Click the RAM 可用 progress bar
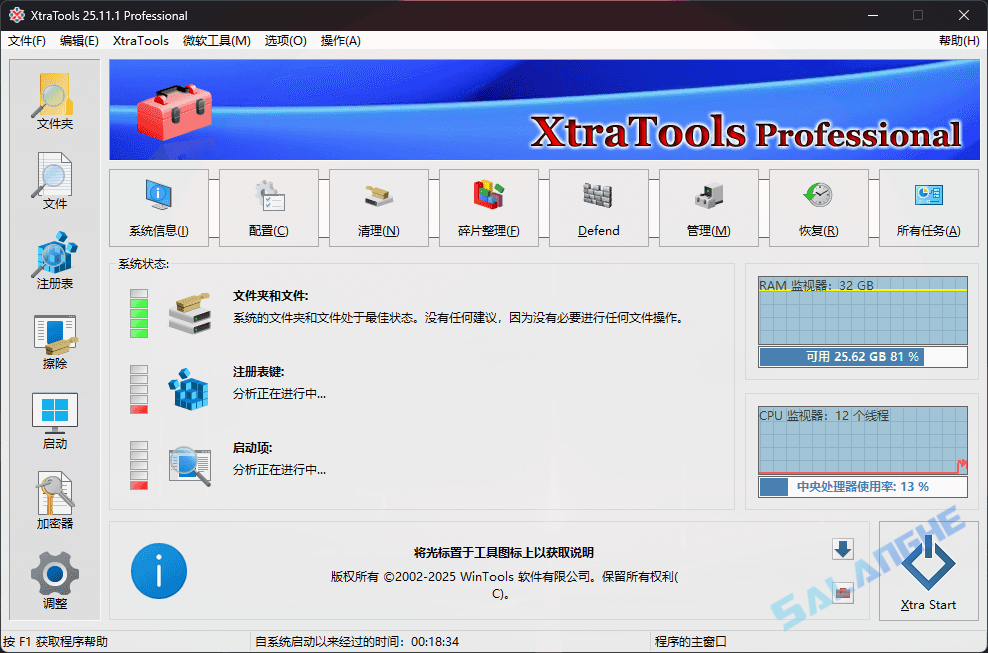This screenshot has height=653, width=988. (x=862, y=356)
